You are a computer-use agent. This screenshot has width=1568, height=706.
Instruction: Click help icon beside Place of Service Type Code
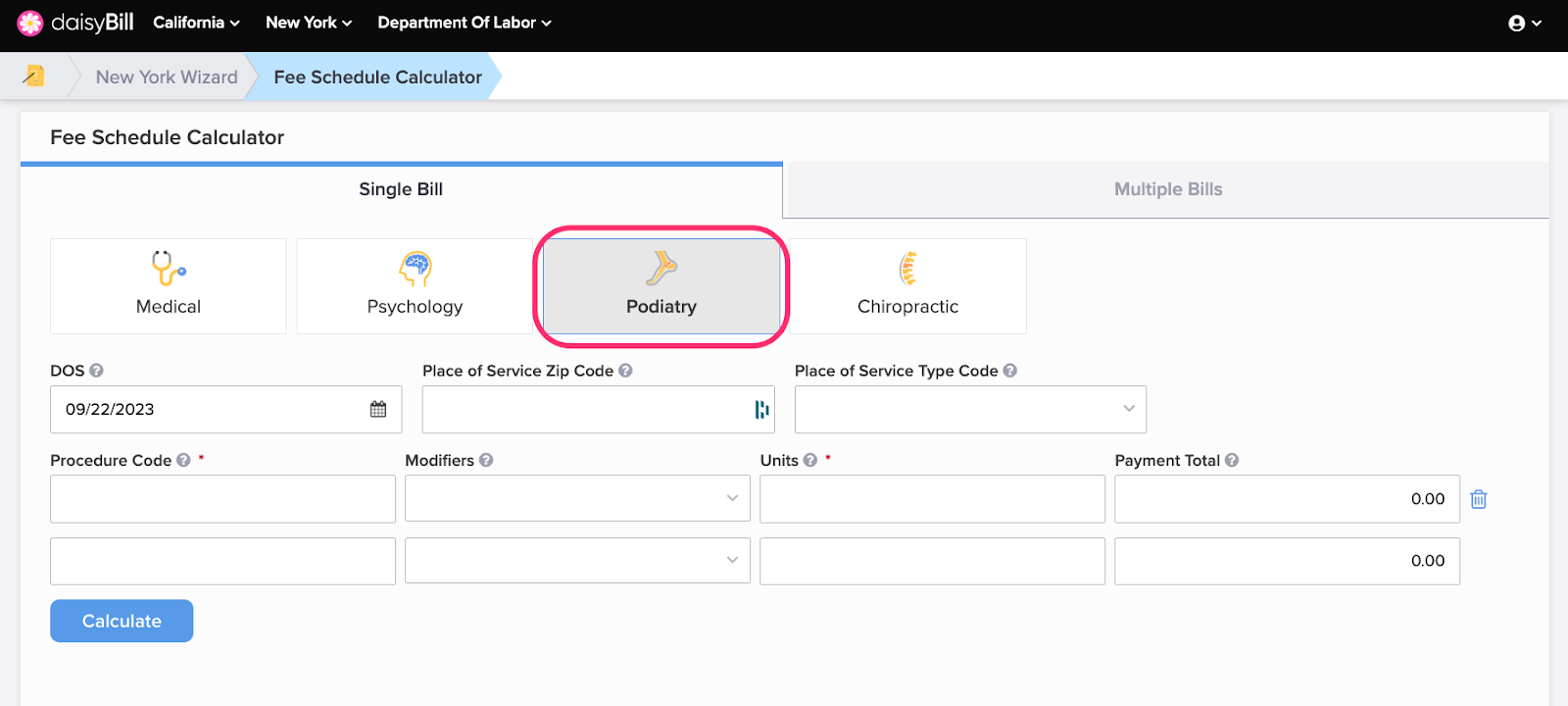coord(1009,371)
